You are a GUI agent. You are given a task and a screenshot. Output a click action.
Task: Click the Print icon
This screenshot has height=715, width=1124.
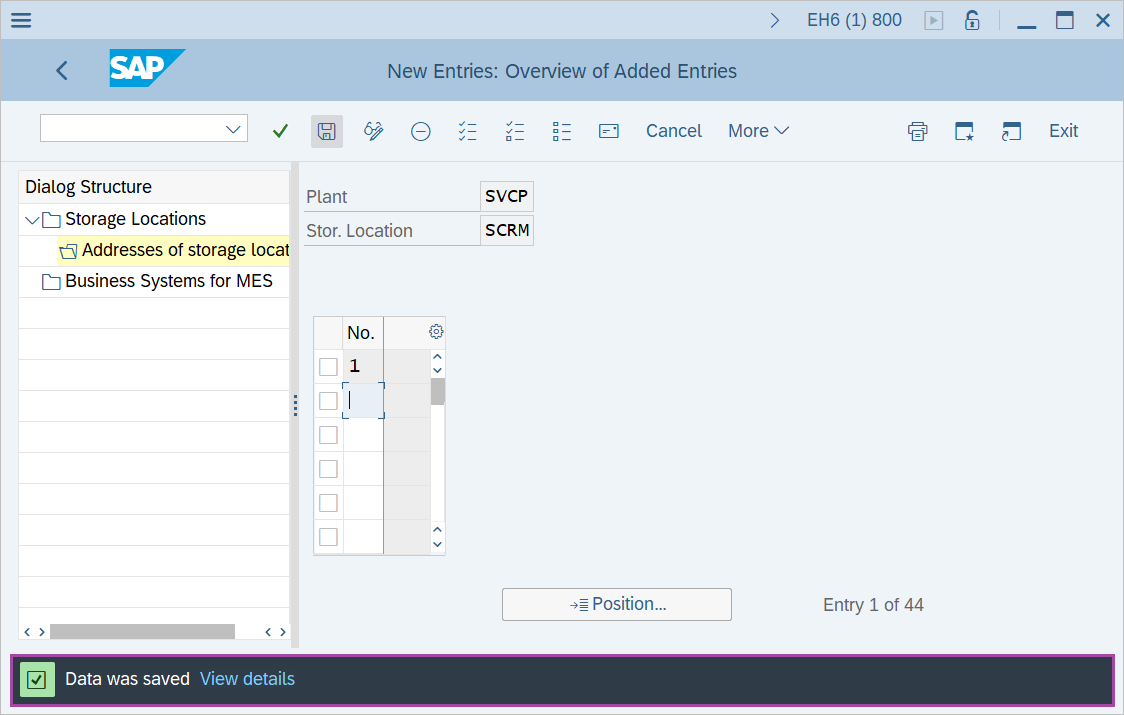[x=917, y=131]
